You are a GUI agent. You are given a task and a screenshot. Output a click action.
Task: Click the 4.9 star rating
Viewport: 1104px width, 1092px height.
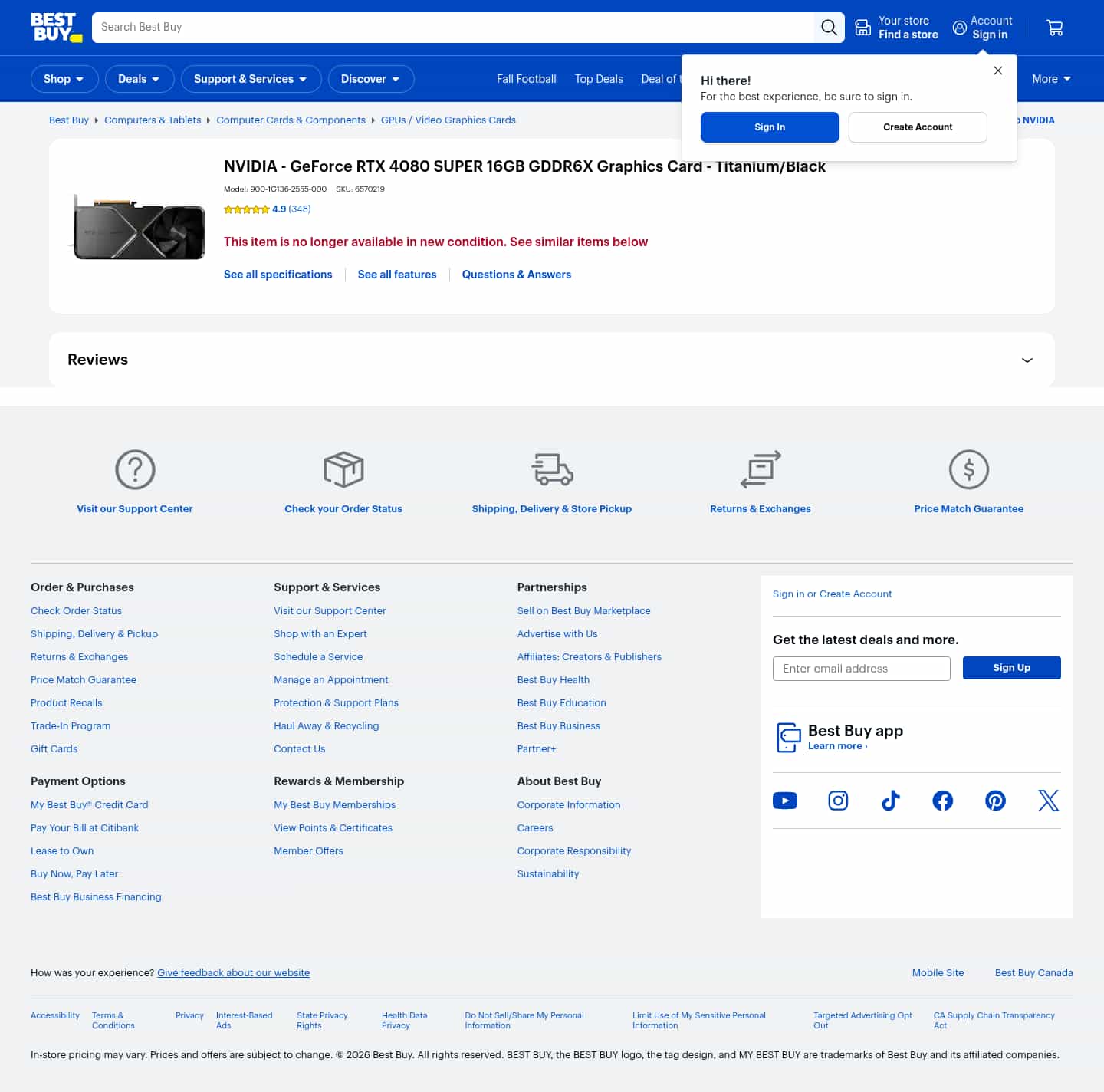click(x=268, y=209)
